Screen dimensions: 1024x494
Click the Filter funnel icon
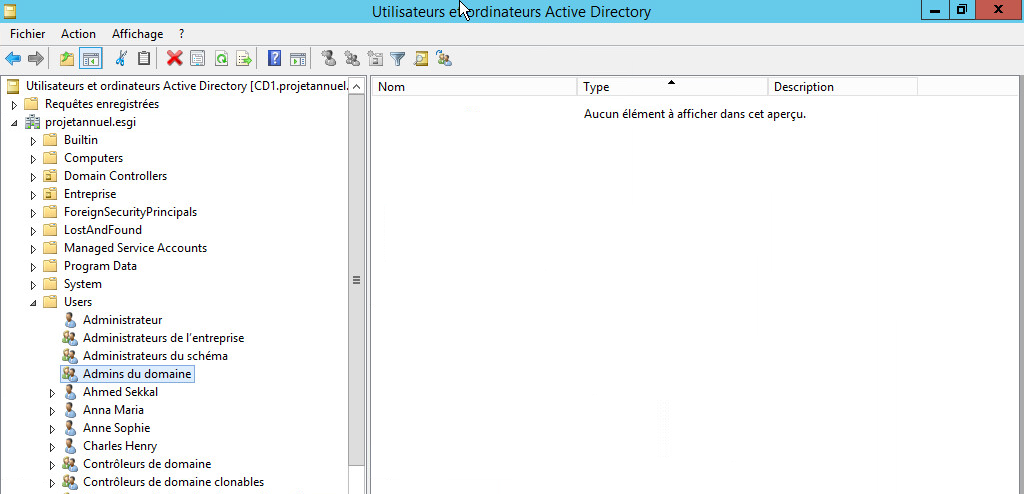398,59
